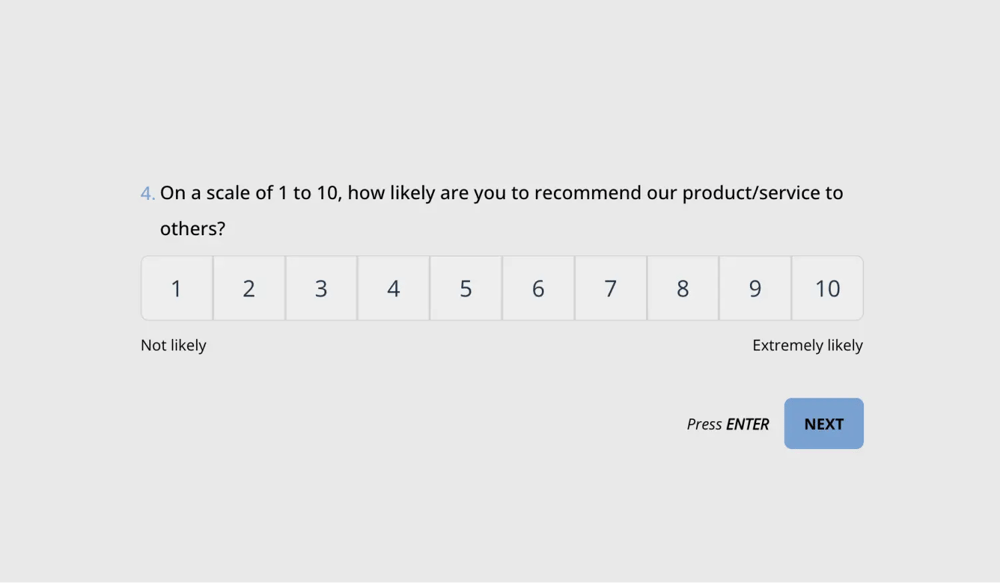
Task: Click the NEXT button
Action: tap(823, 424)
